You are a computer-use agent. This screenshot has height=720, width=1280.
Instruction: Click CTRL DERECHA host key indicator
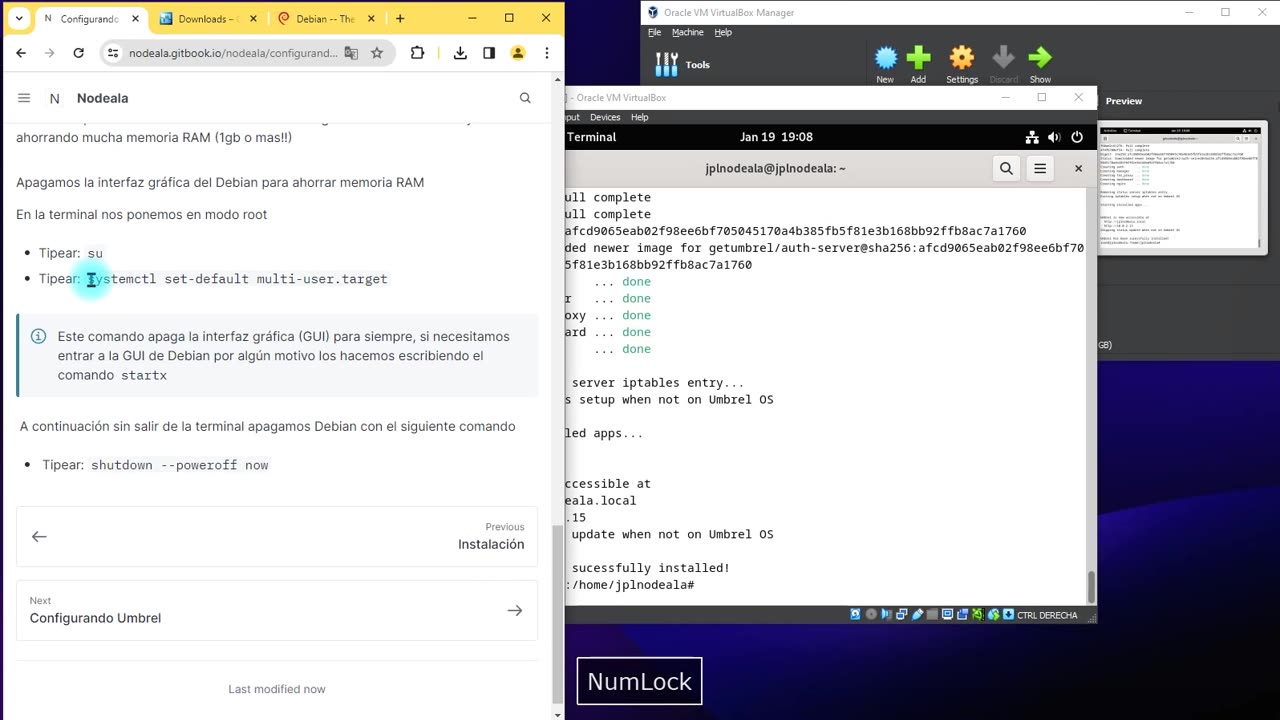tap(1046, 615)
